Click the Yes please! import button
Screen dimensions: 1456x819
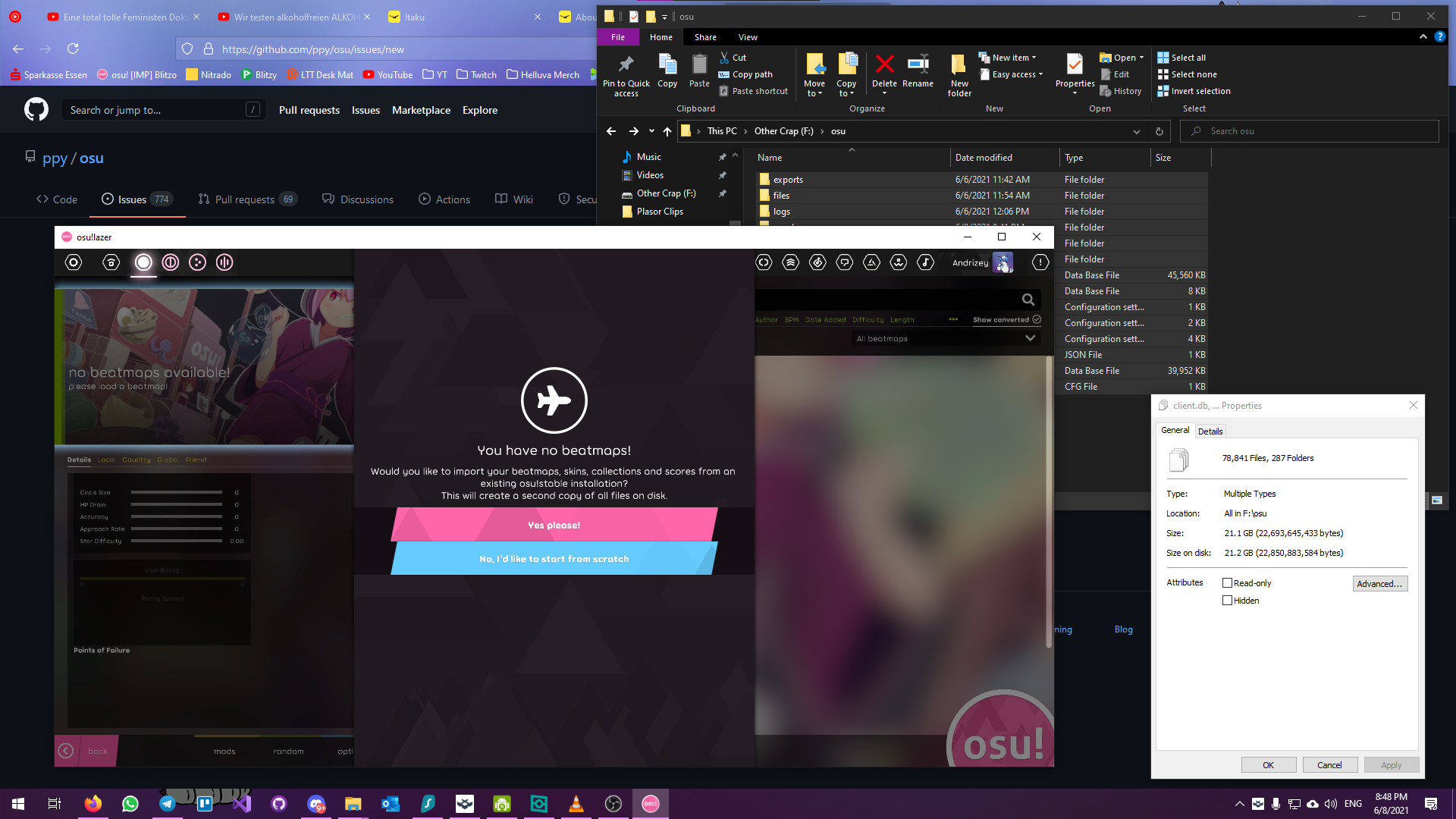pyautogui.click(x=554, y=525)
